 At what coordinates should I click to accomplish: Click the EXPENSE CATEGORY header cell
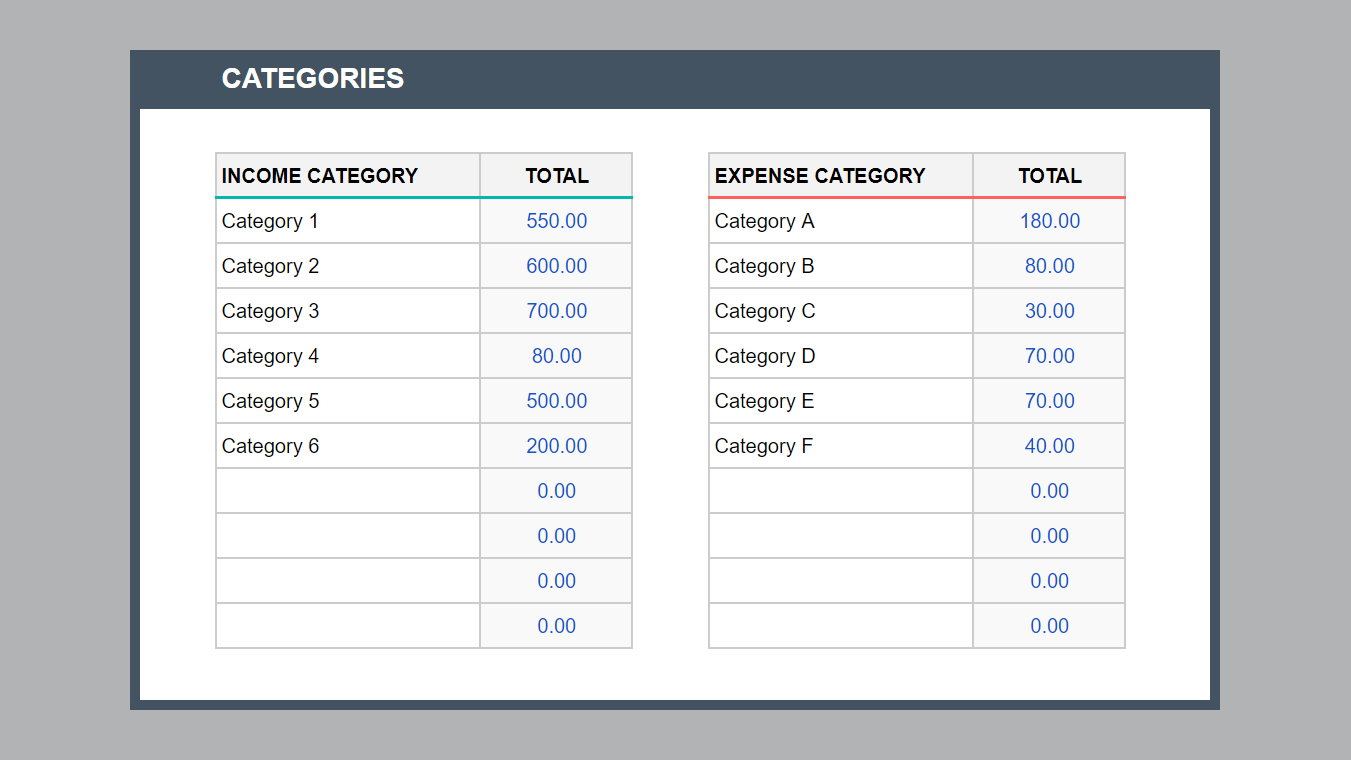pyautogui.click(x=840, y=176)
